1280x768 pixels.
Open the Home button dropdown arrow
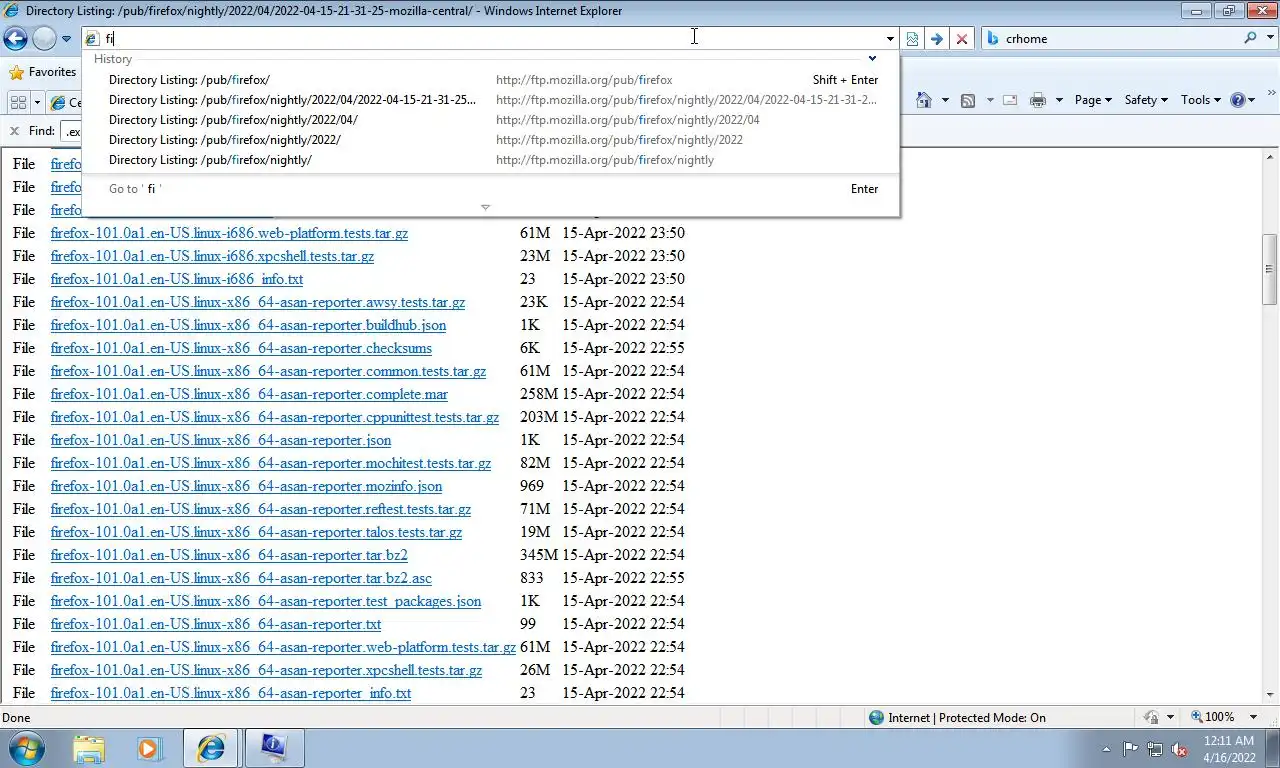(x=945, y=100)
